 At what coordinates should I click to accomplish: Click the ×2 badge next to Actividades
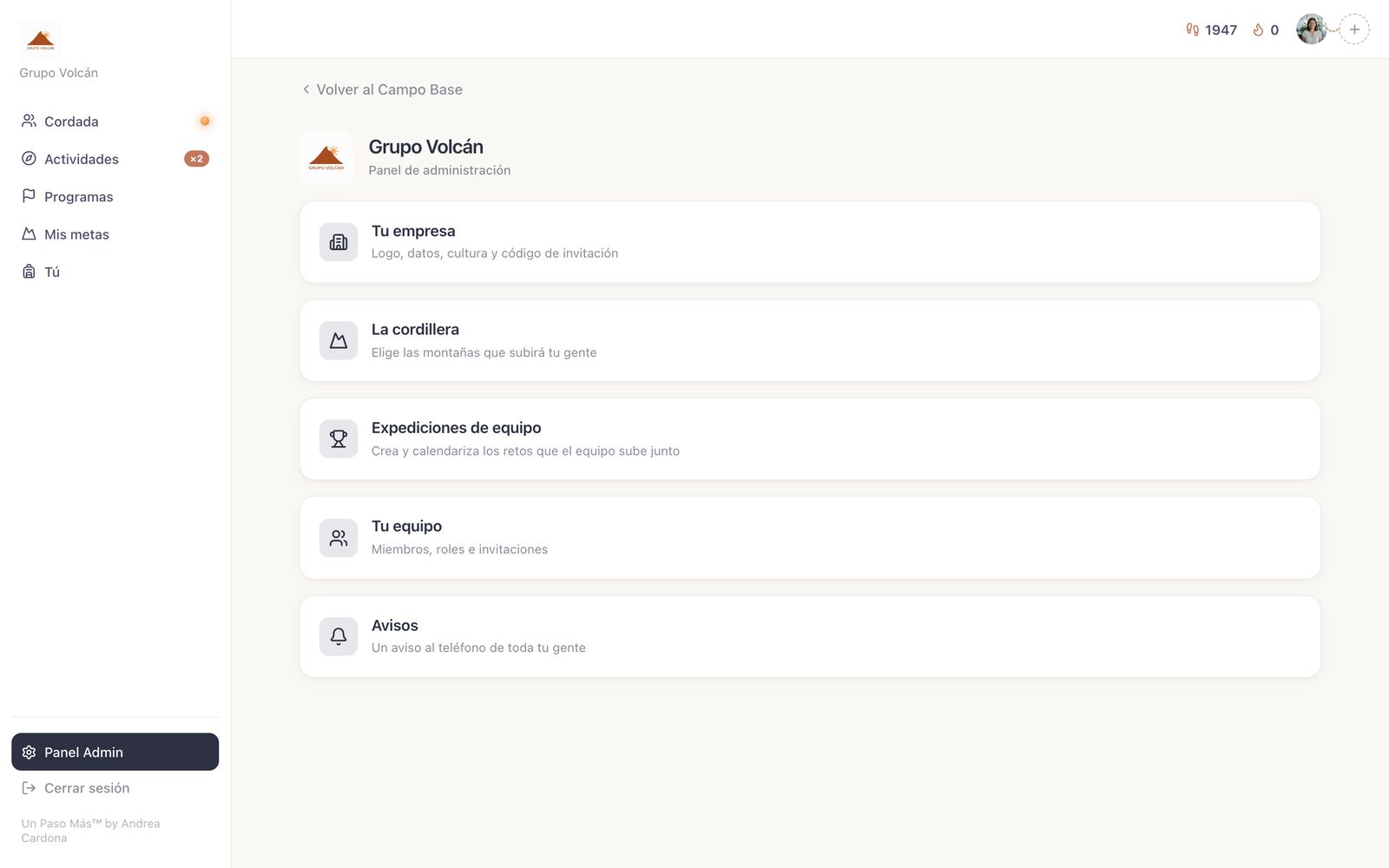pos(196,159)
